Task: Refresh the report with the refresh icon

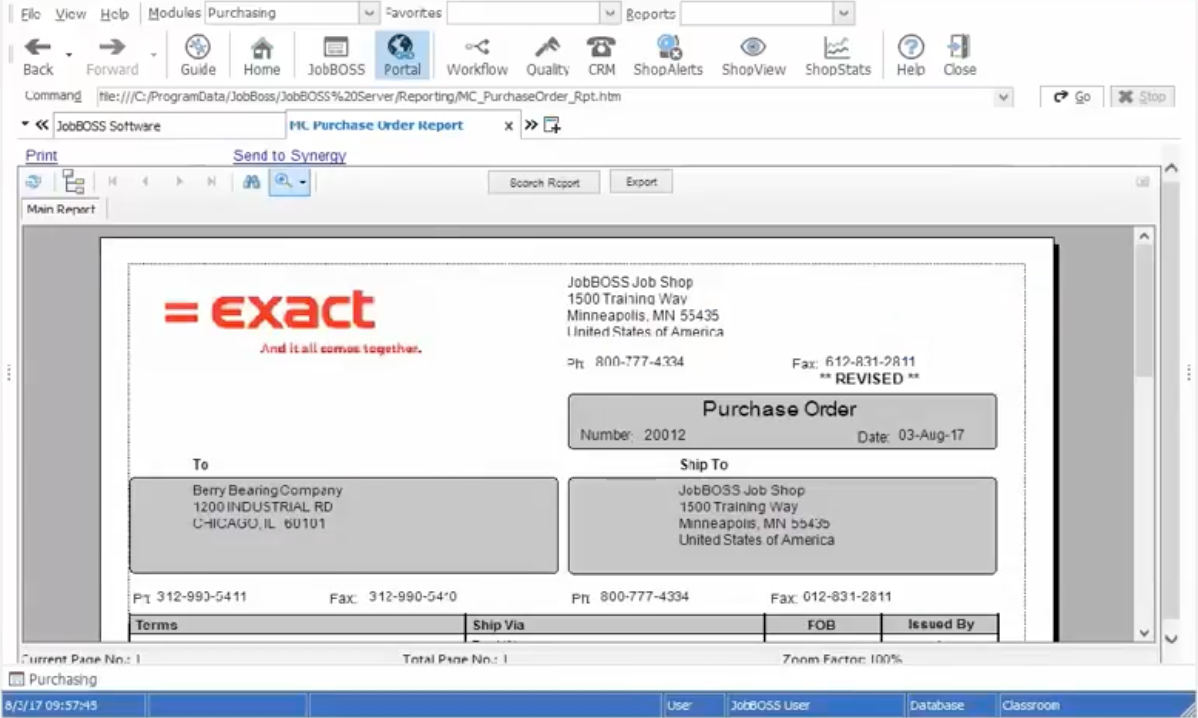Action: pos(34,182)
